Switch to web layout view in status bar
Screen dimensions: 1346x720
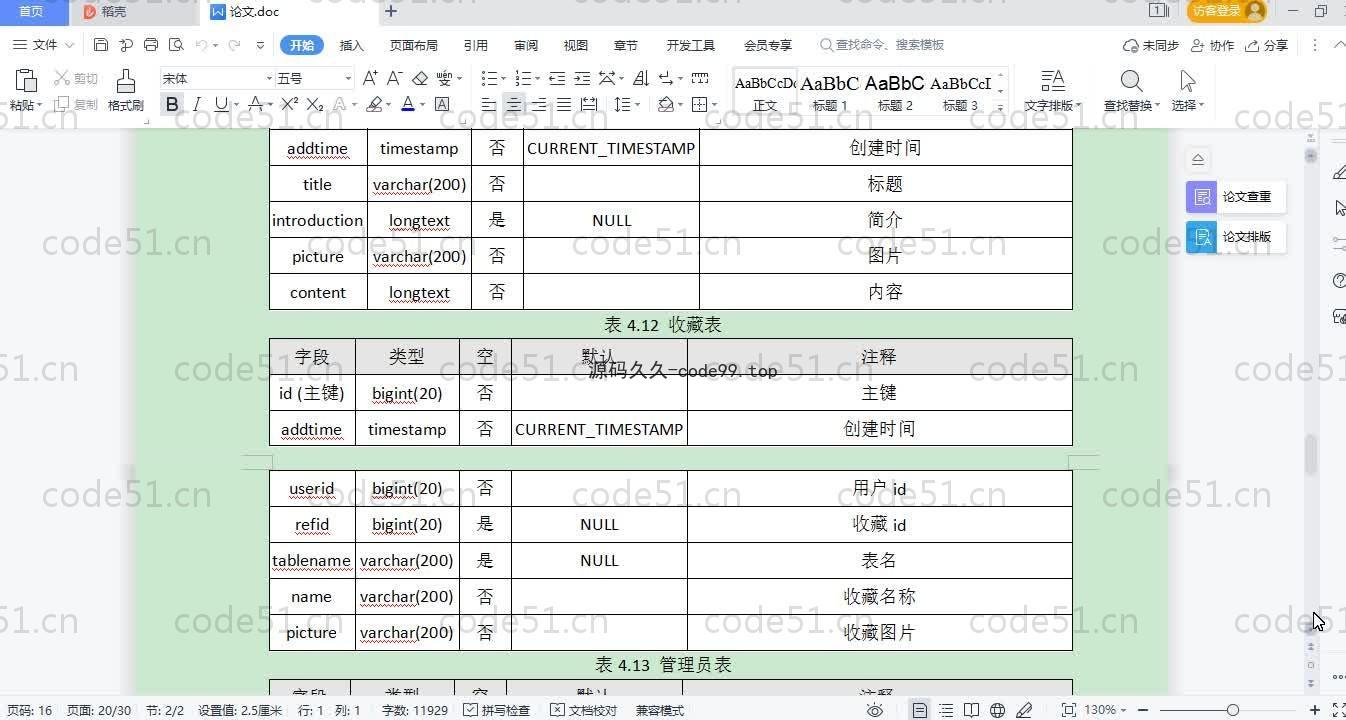997,710
